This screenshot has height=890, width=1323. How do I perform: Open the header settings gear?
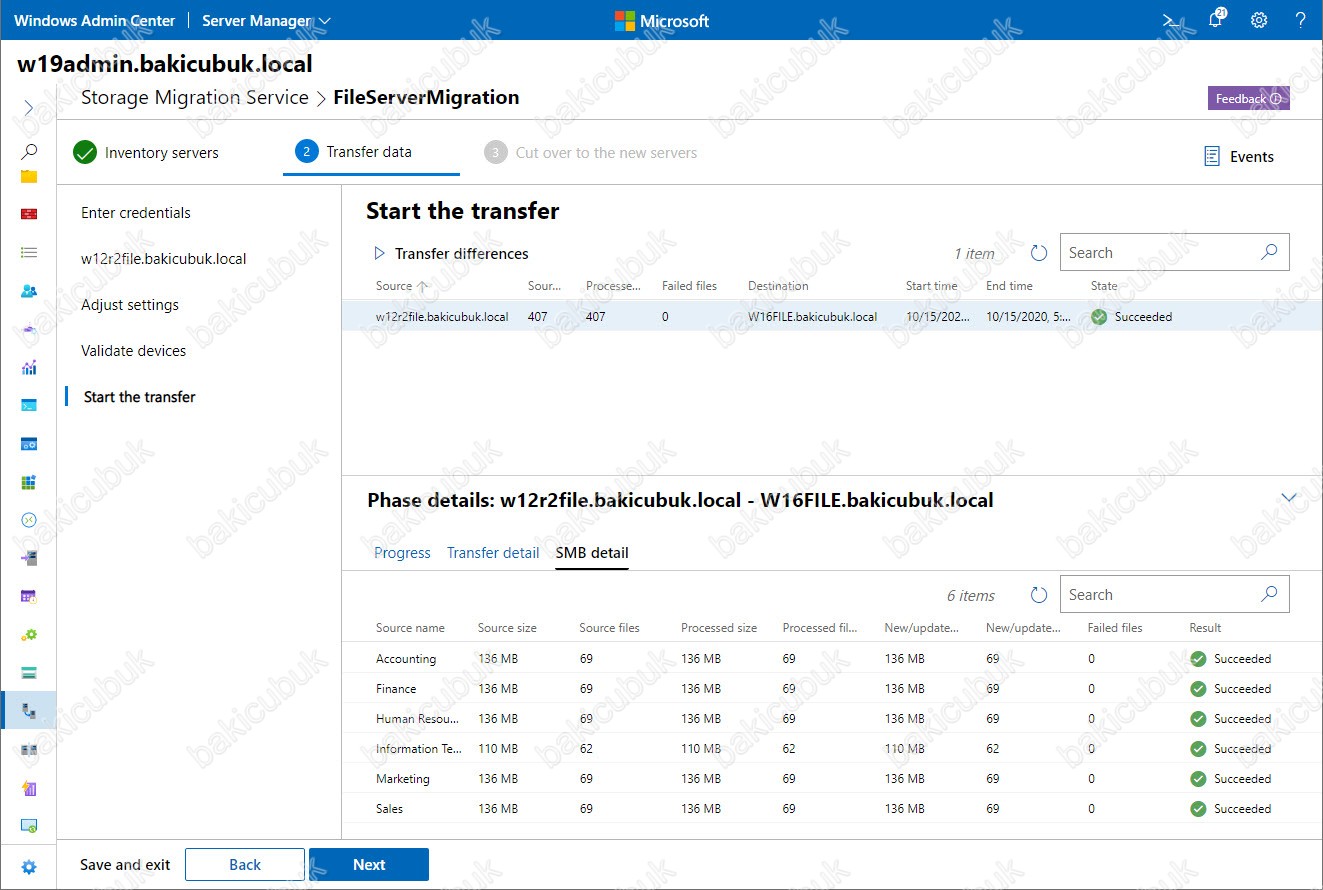coord(1259,20)
